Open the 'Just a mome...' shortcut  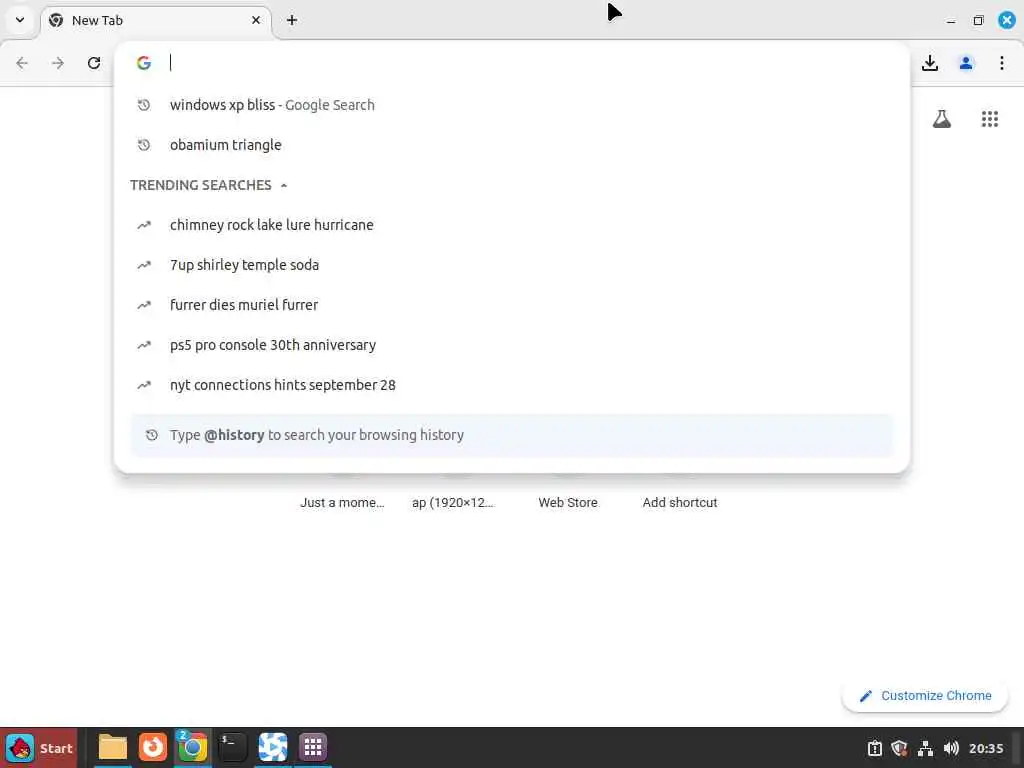tap(342, 502)
